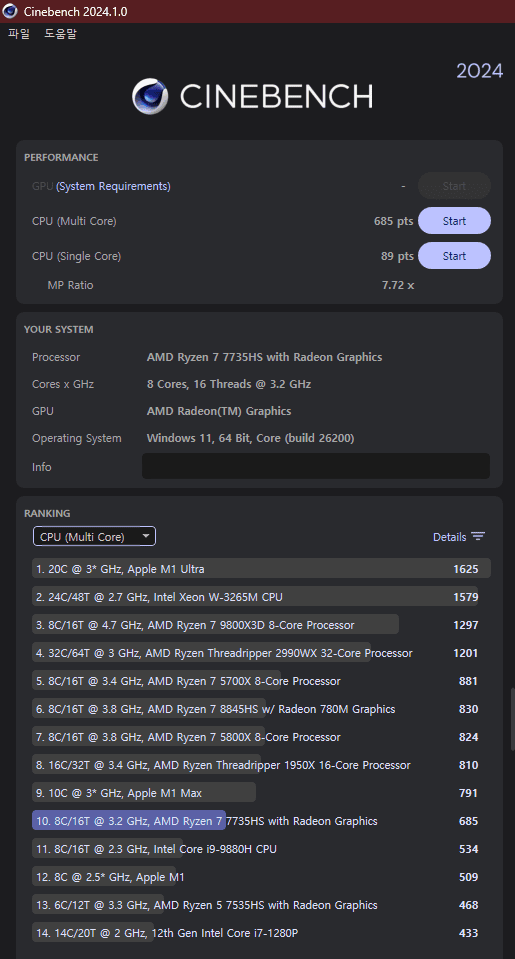
Task: Select the Apple M1 Max ranking row
Action: (x=261, y=793)
